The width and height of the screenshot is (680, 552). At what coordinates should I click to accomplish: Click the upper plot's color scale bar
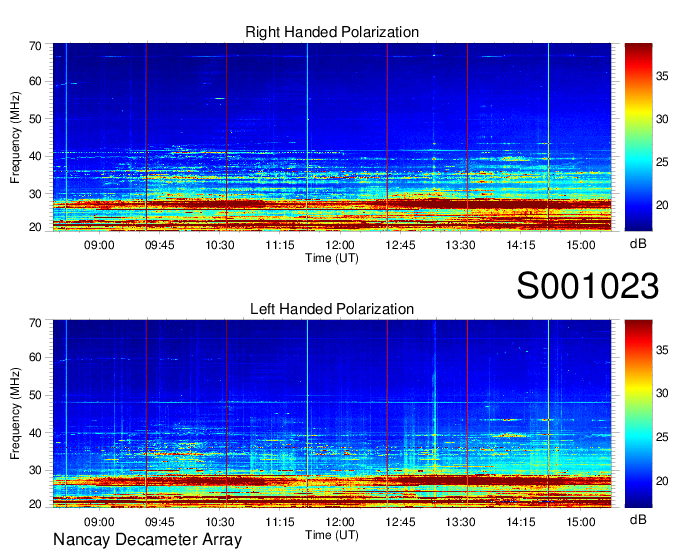(x=638, y=137)
